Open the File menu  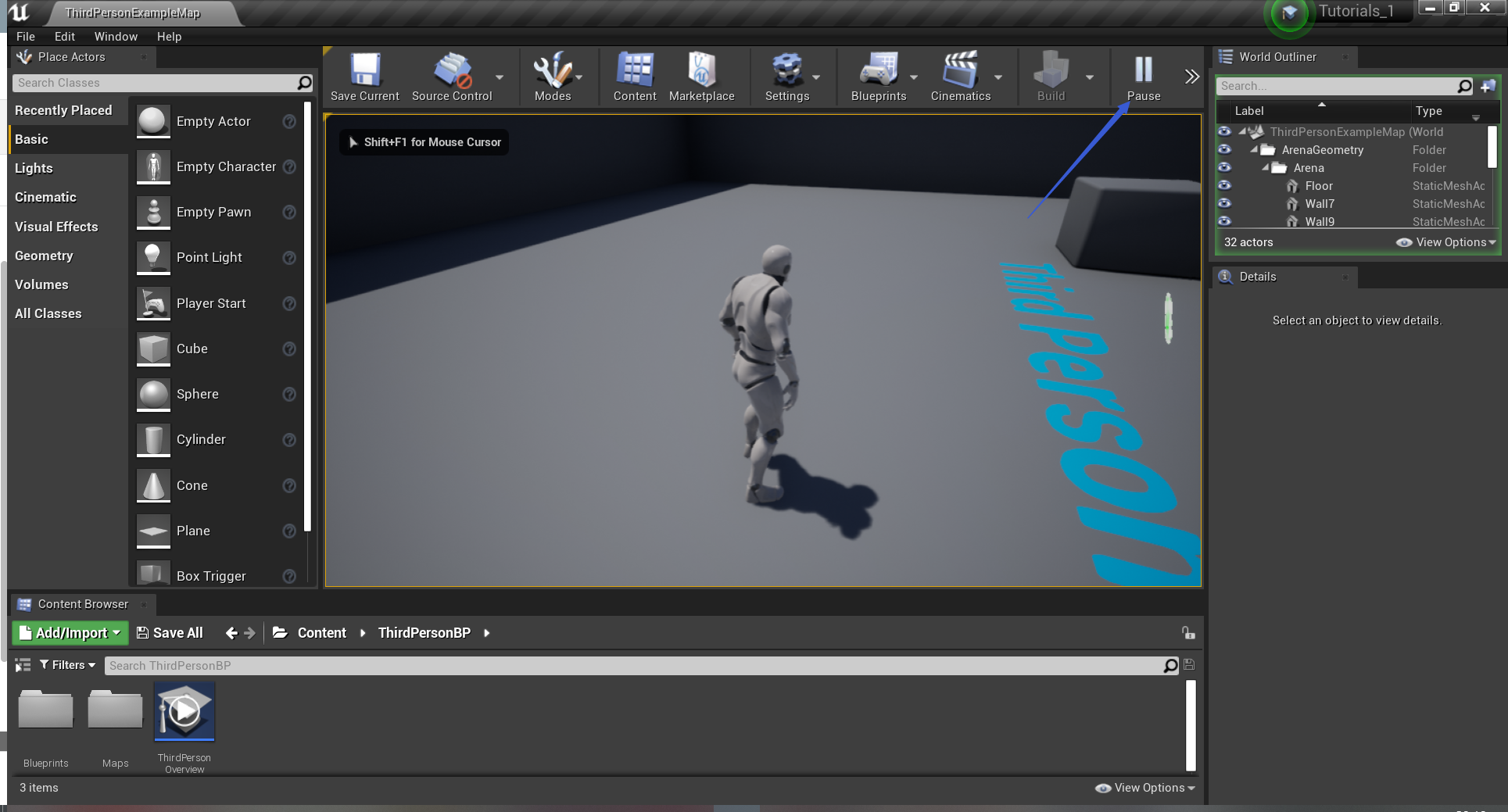point(26,37)
